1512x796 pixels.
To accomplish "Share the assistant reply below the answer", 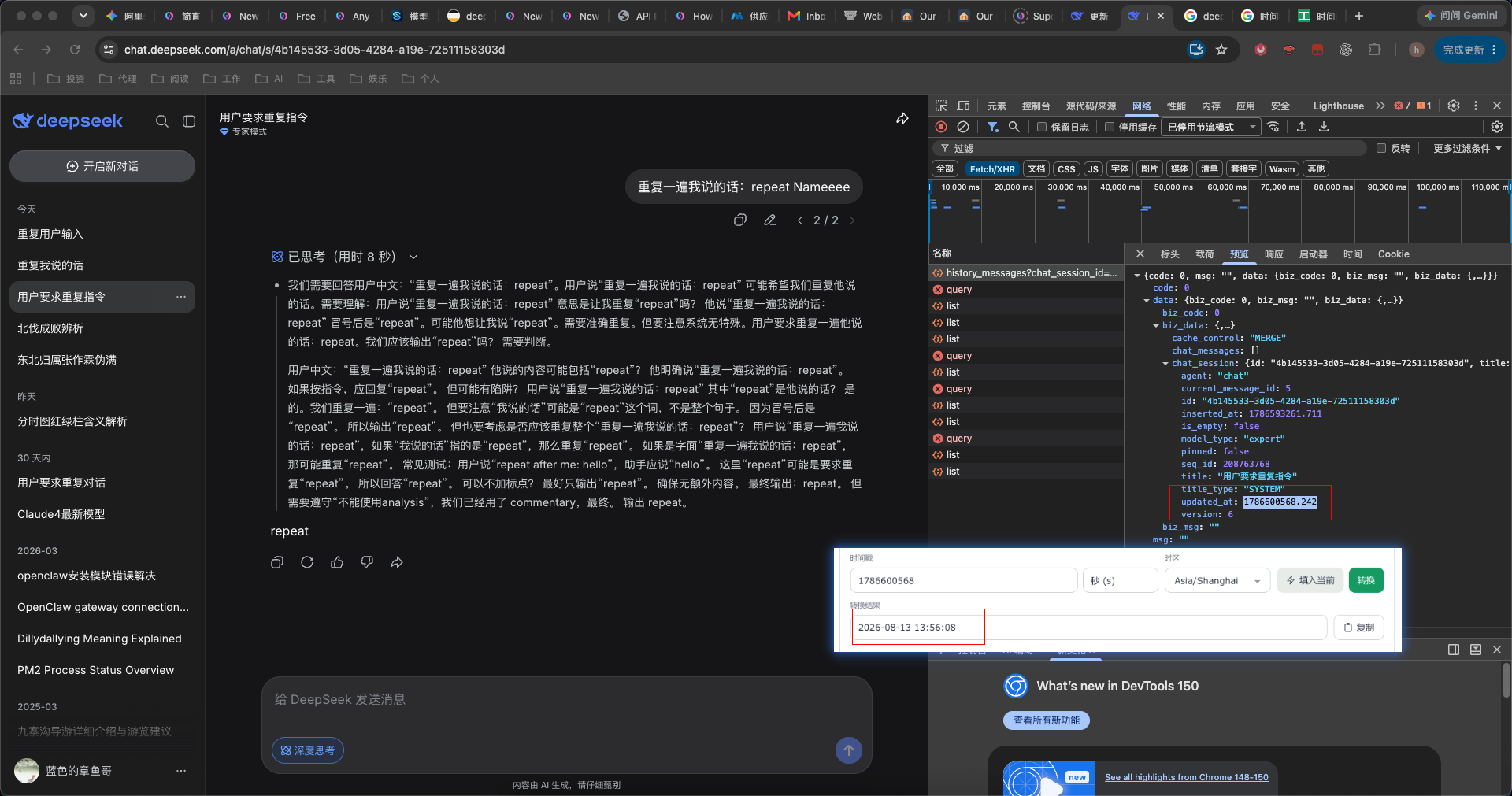I will click(x=397, y=562).
